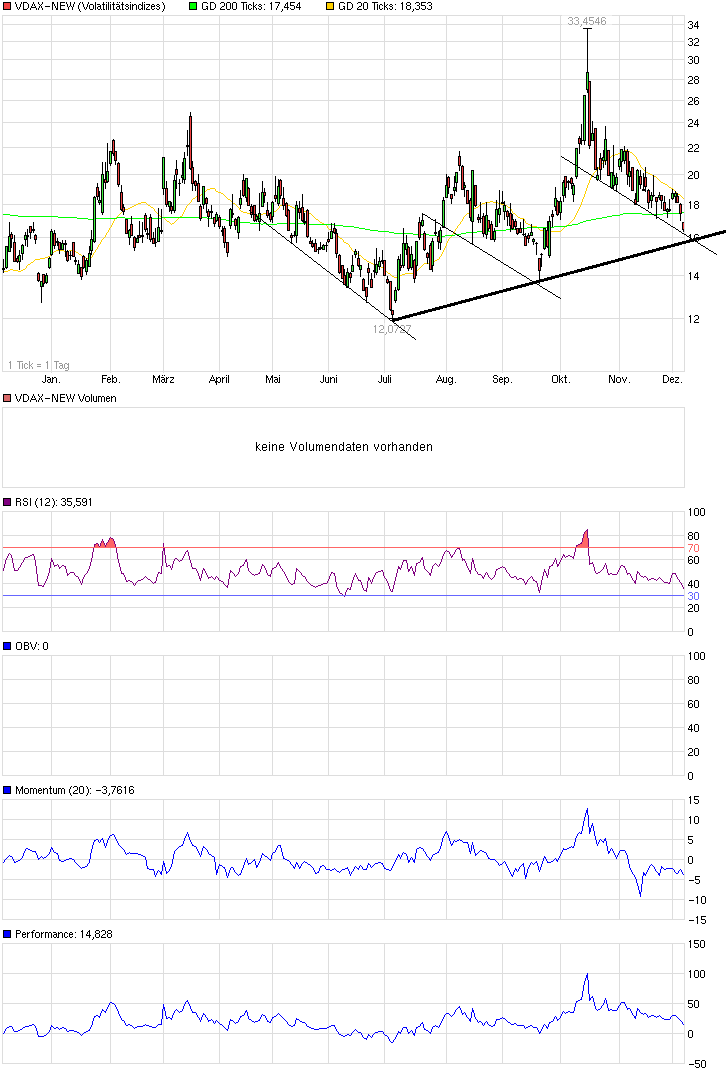Click the red overbought RSI area in October

(x=583, y=539)
